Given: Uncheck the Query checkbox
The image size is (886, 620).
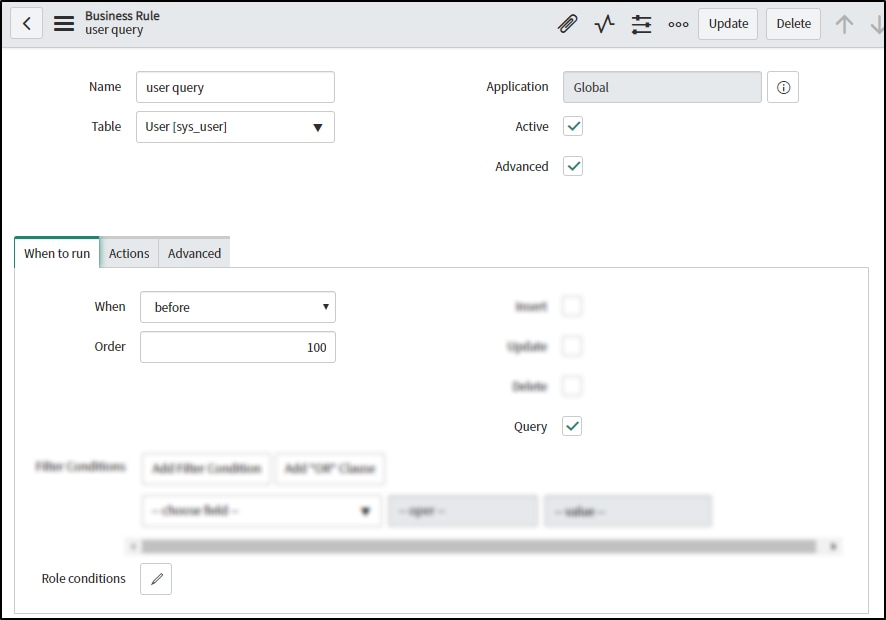Looking at the screenshot, I should (x=572, y=426).
